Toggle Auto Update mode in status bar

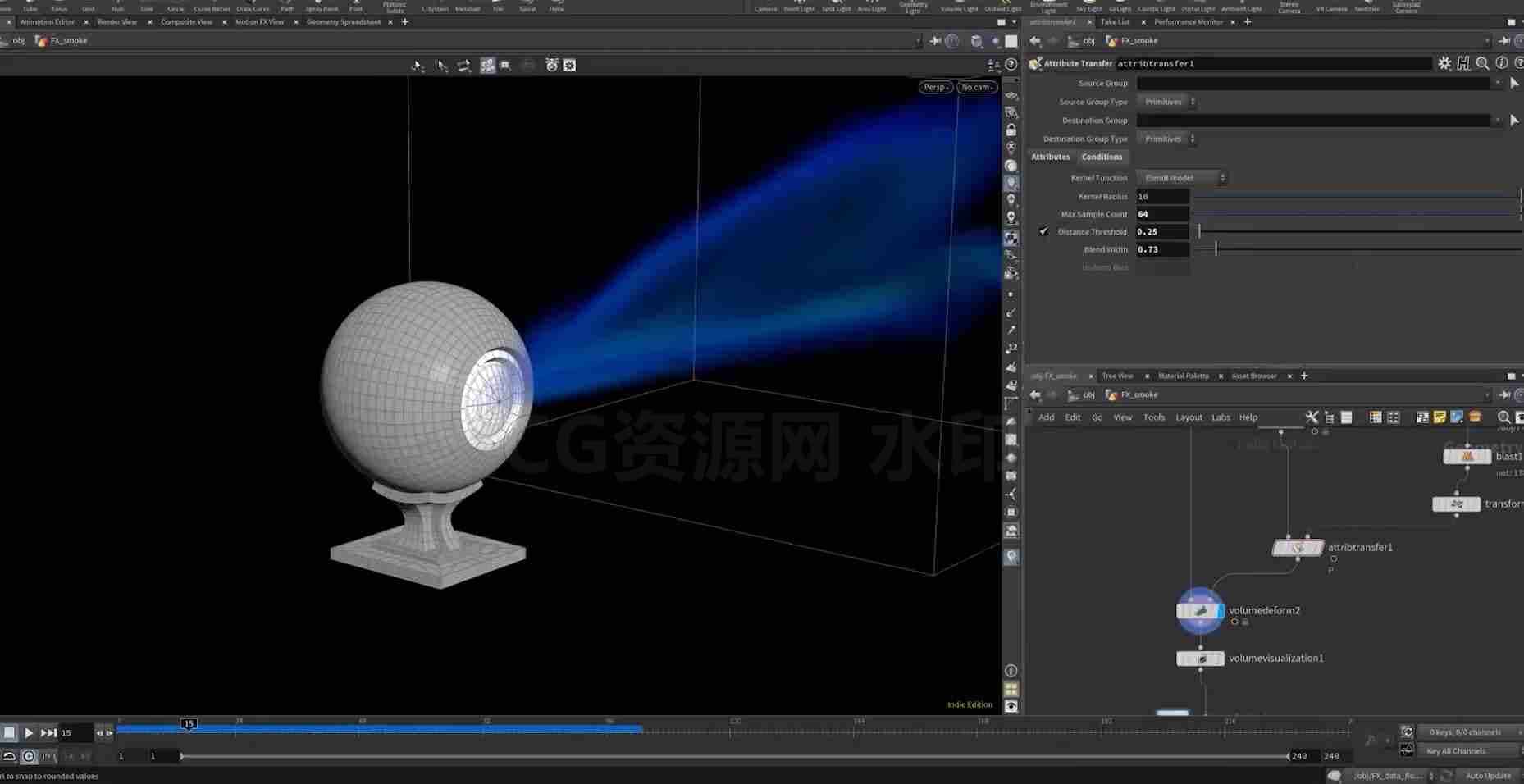[1488, 775]
